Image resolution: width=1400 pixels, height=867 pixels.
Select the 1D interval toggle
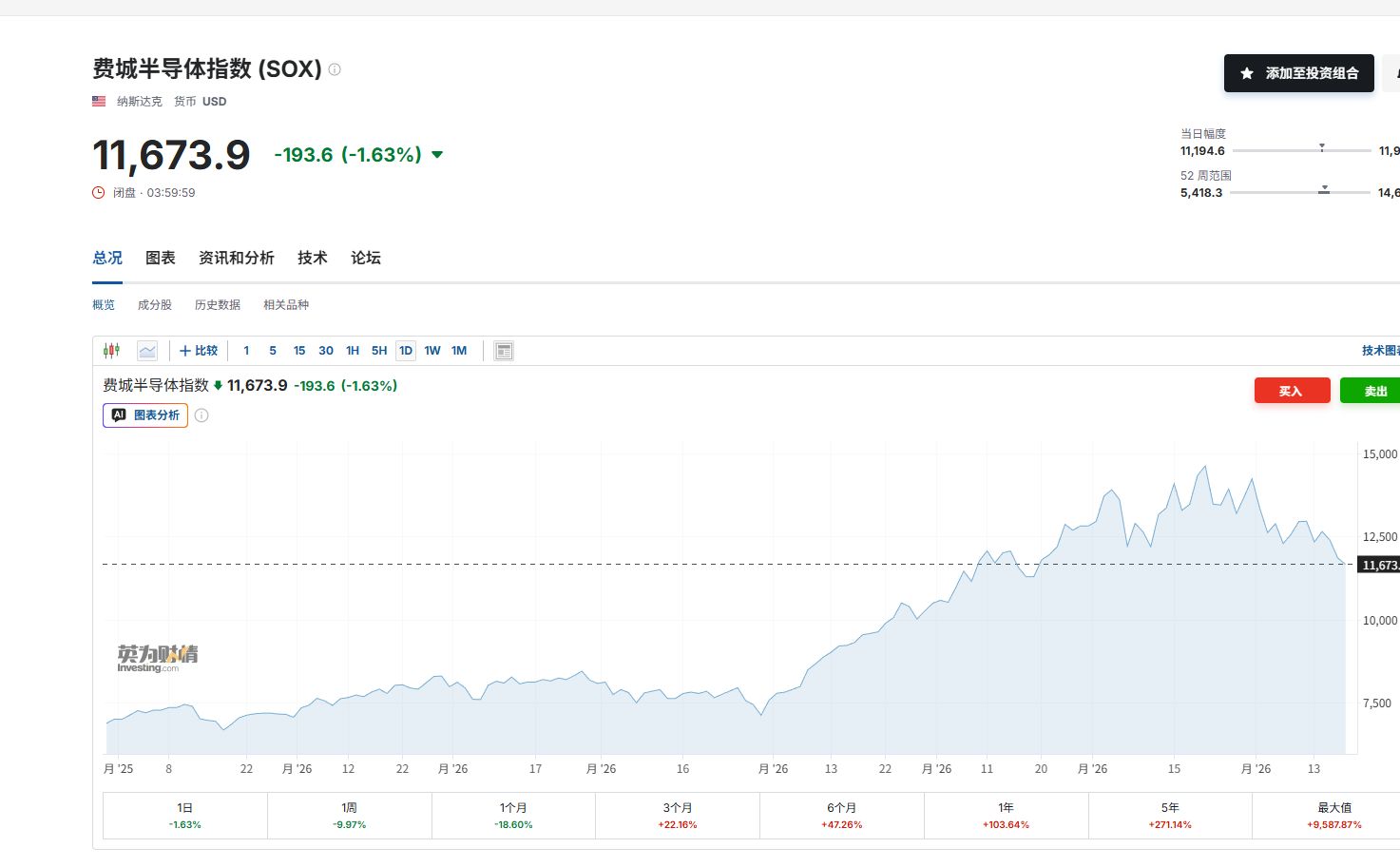click(406, 351)
